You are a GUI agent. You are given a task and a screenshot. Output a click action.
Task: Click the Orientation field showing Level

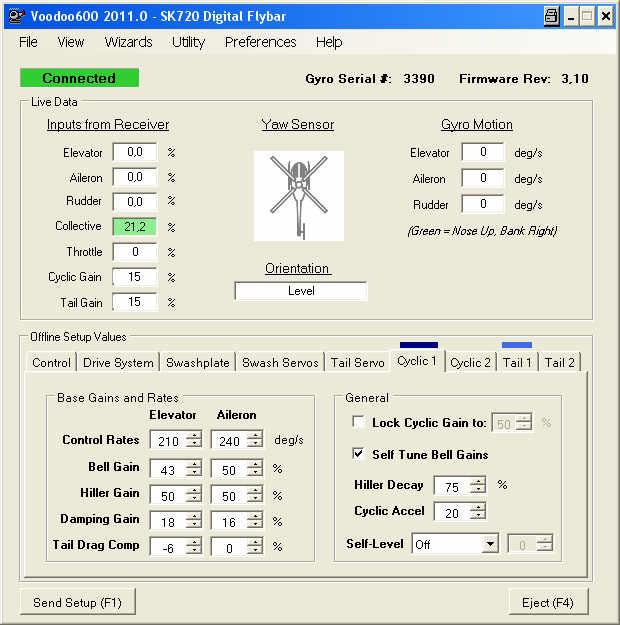click(301, 291)
